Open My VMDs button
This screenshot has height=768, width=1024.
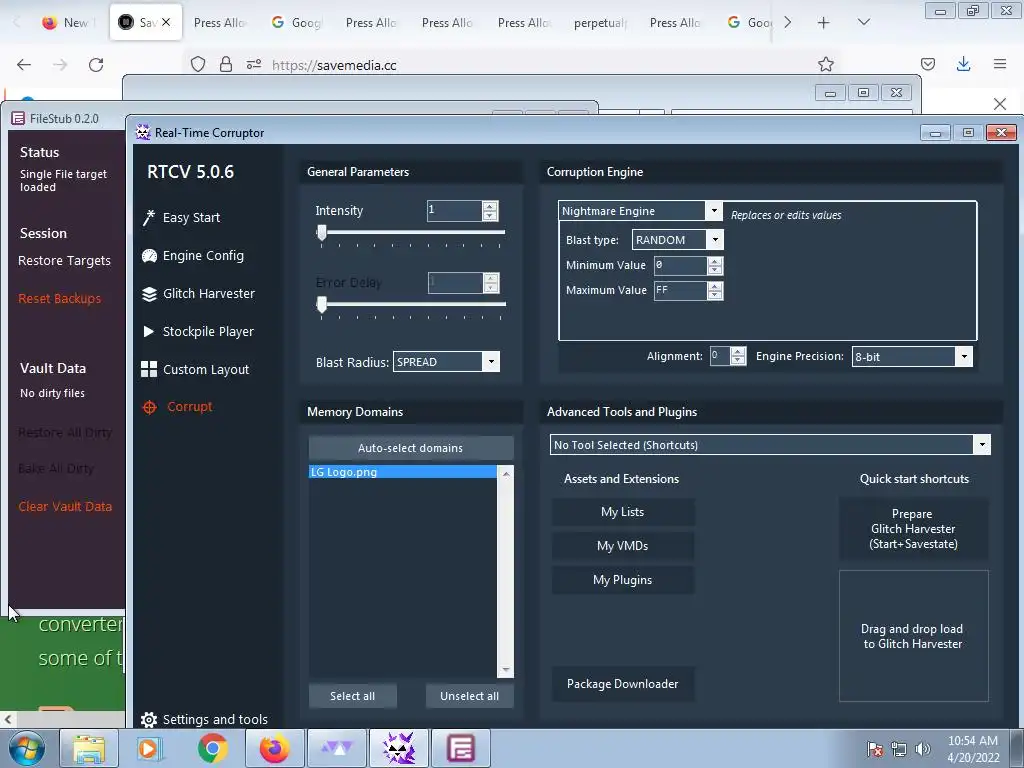point(622,546)
